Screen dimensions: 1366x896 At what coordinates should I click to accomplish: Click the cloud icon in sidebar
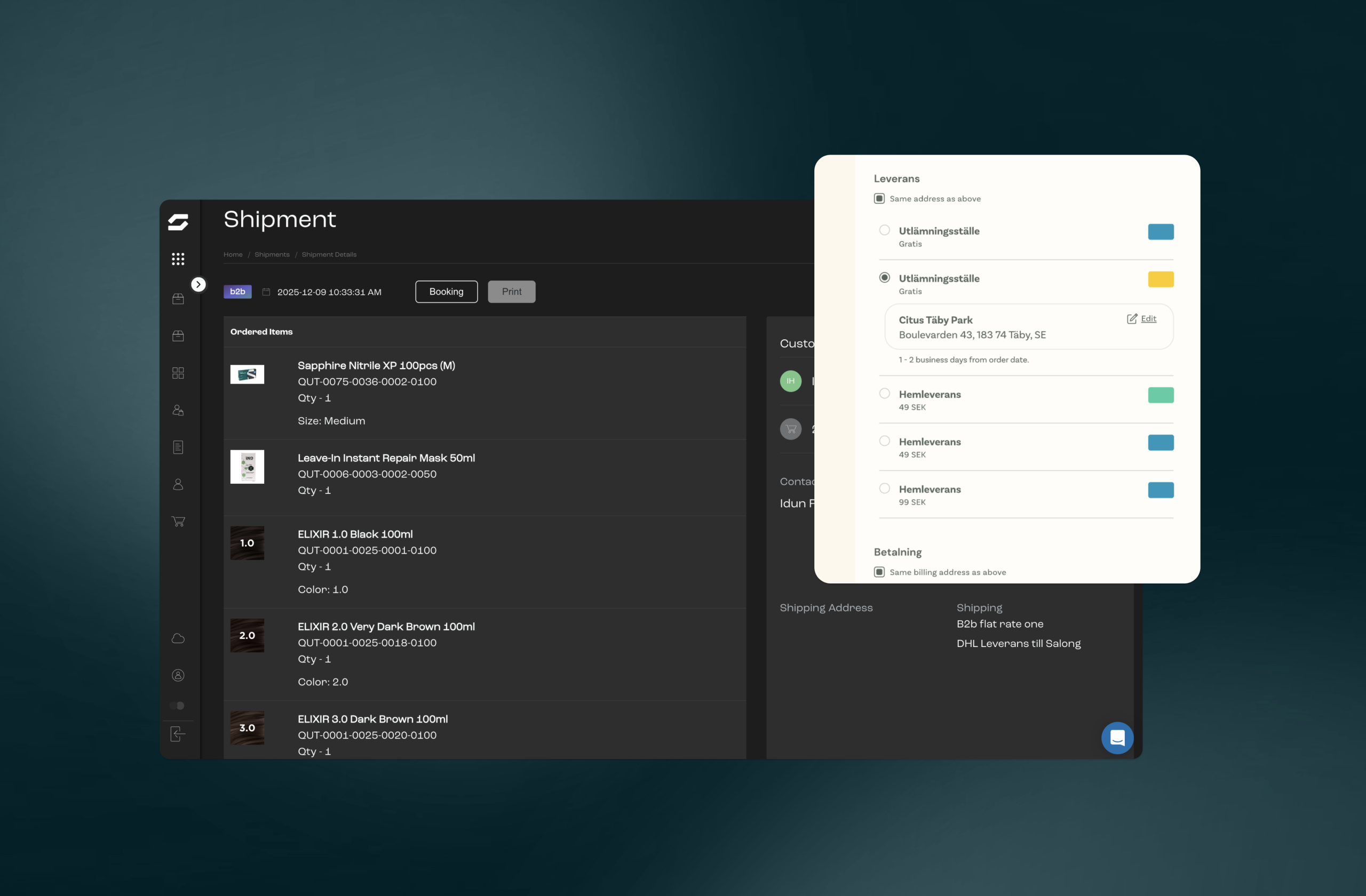178,638
